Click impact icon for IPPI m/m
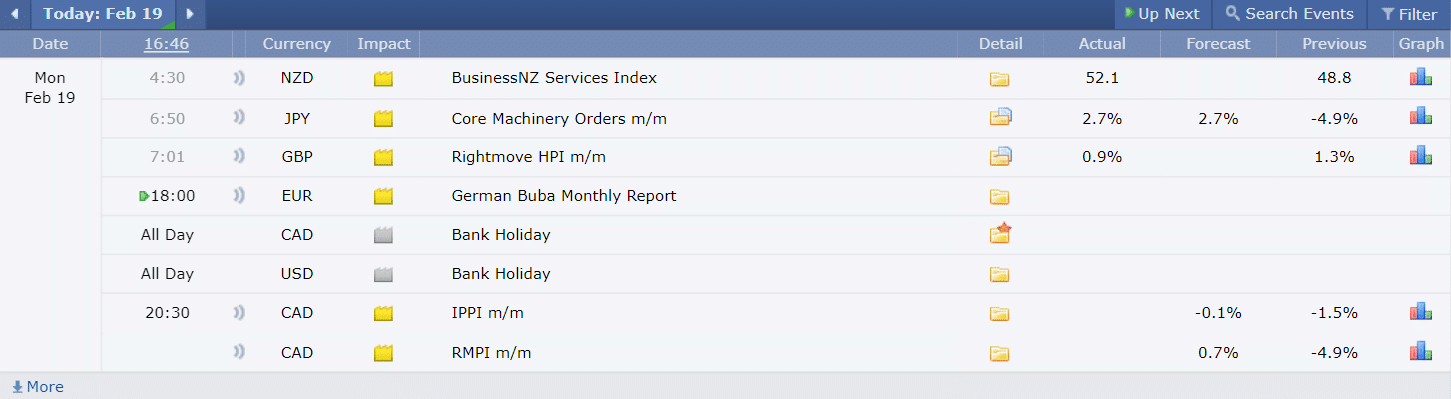1451x399 pixels. (383, 314)
